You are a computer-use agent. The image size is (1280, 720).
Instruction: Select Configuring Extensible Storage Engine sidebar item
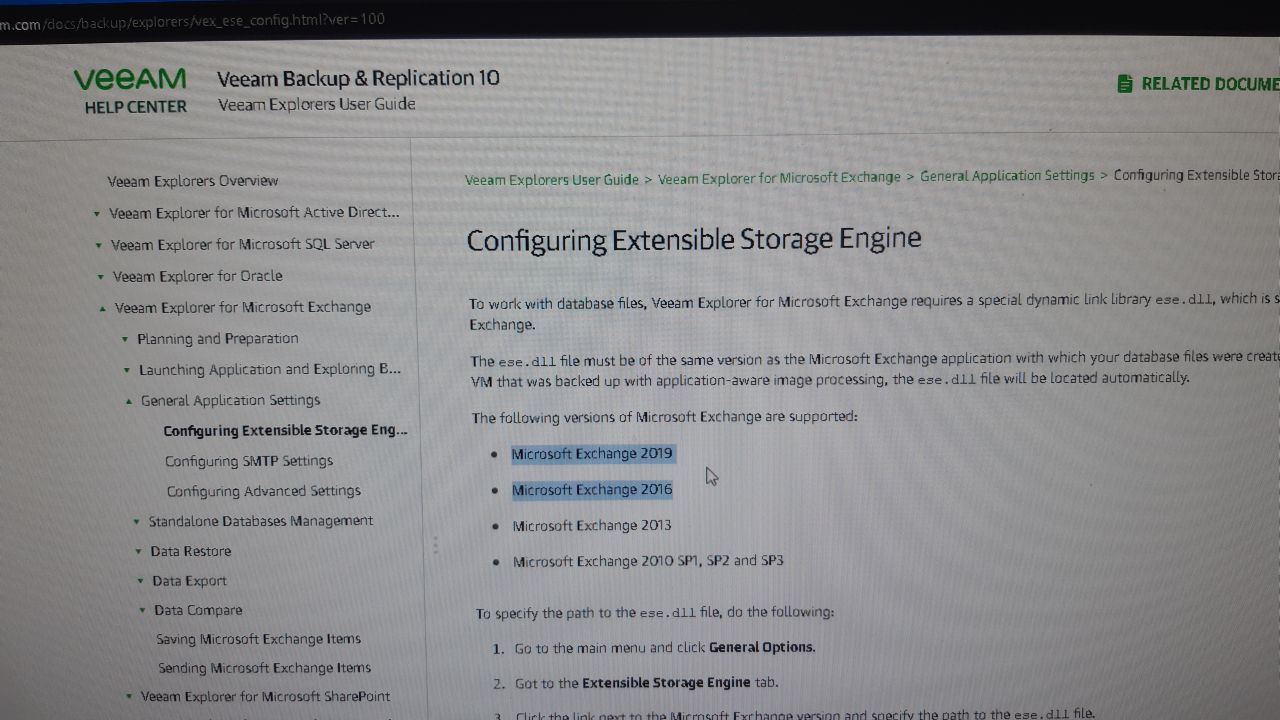286,431
